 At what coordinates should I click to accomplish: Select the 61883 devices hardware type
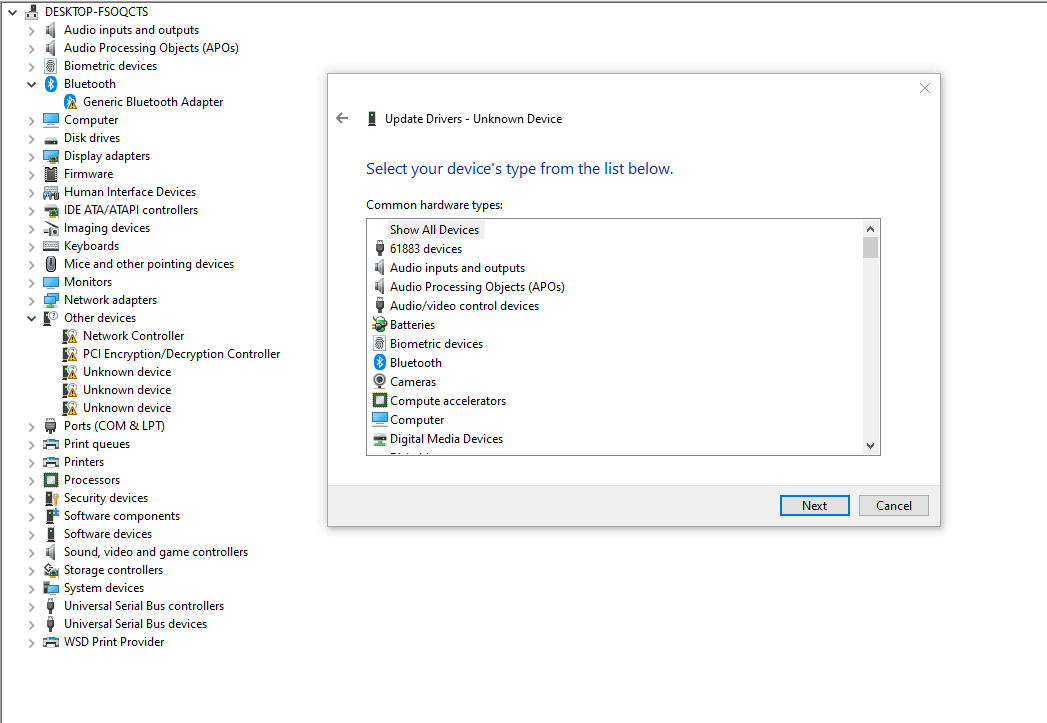pos(426,248)
